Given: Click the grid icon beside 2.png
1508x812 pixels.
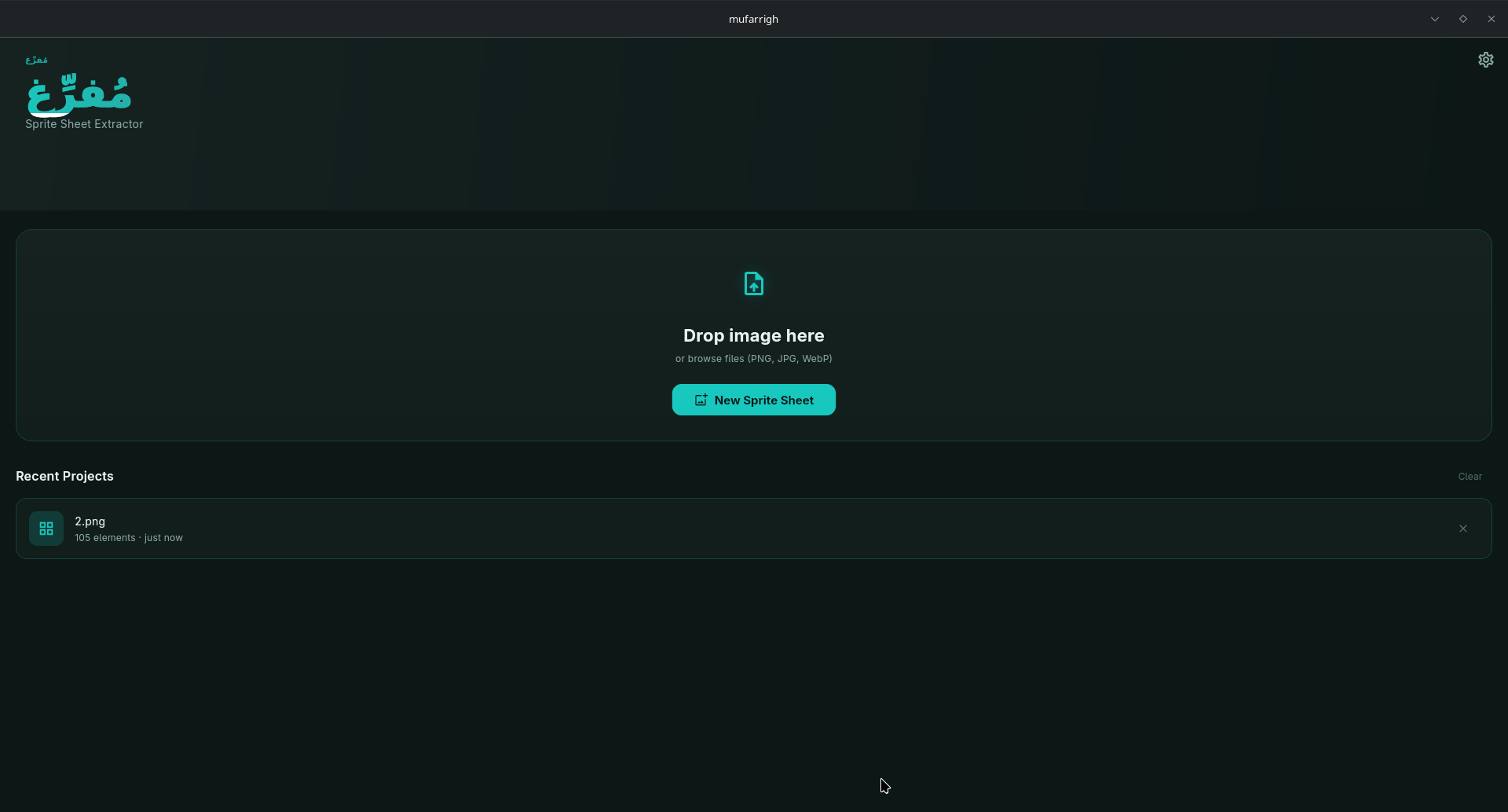Looking at the screenshot, I should pos(46,529).
